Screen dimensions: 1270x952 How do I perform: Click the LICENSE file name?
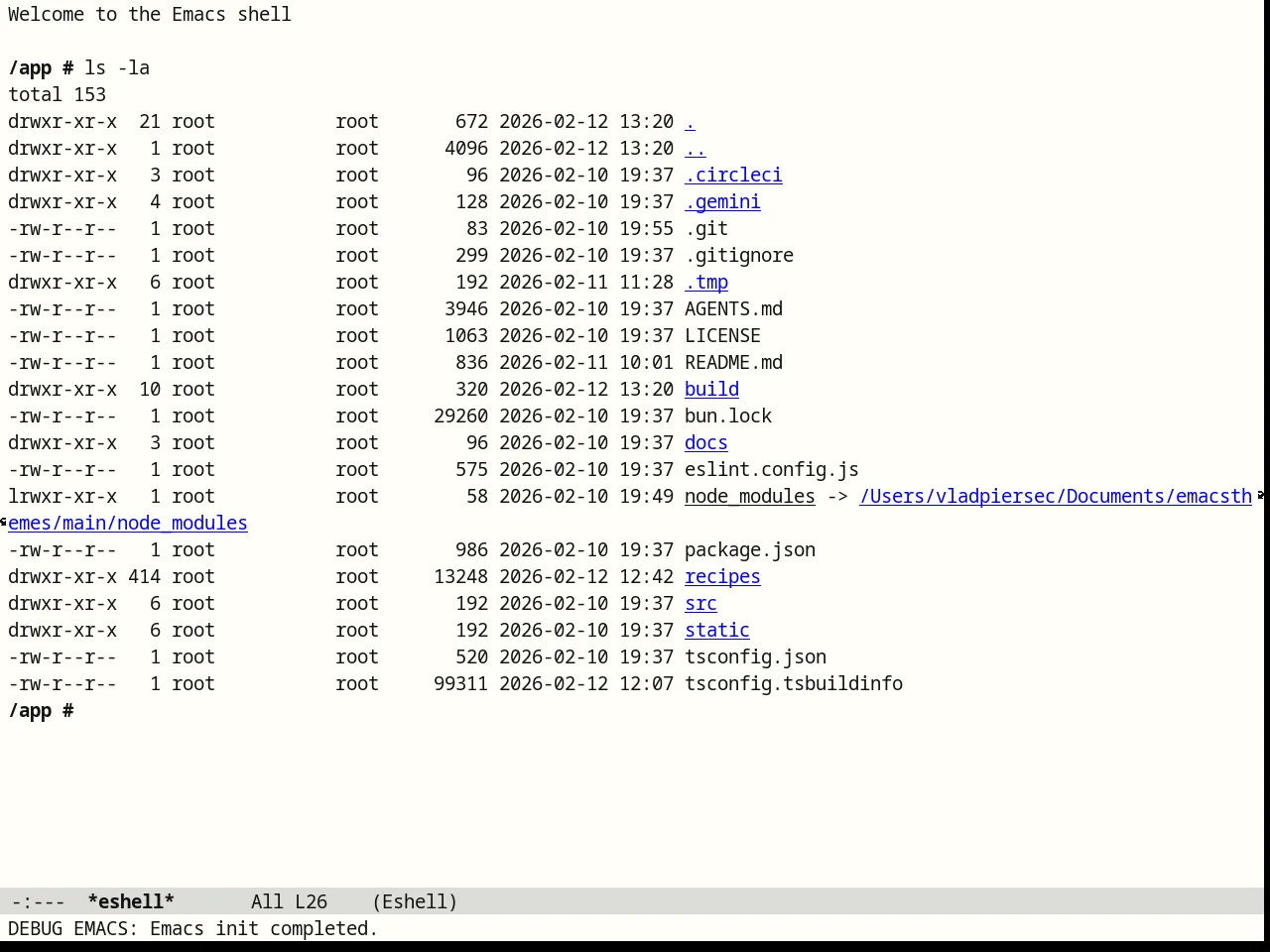pos(722,336)
